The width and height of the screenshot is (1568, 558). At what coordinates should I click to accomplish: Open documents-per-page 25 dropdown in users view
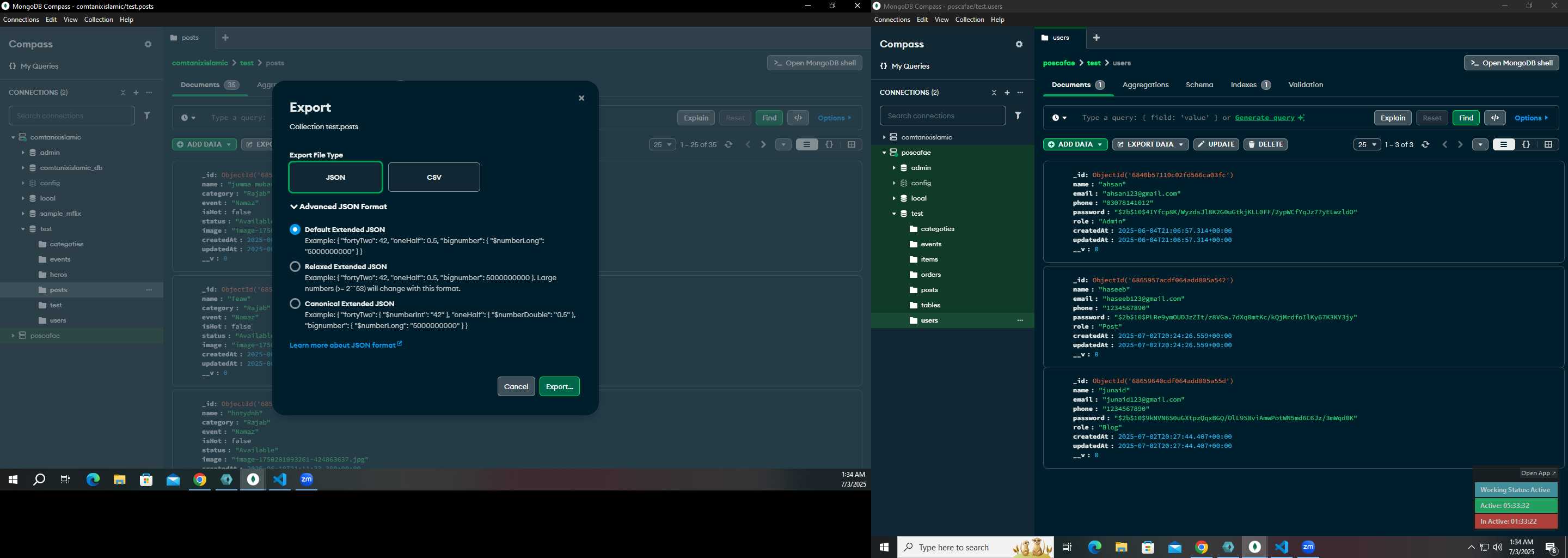(x=1367, y=145)
